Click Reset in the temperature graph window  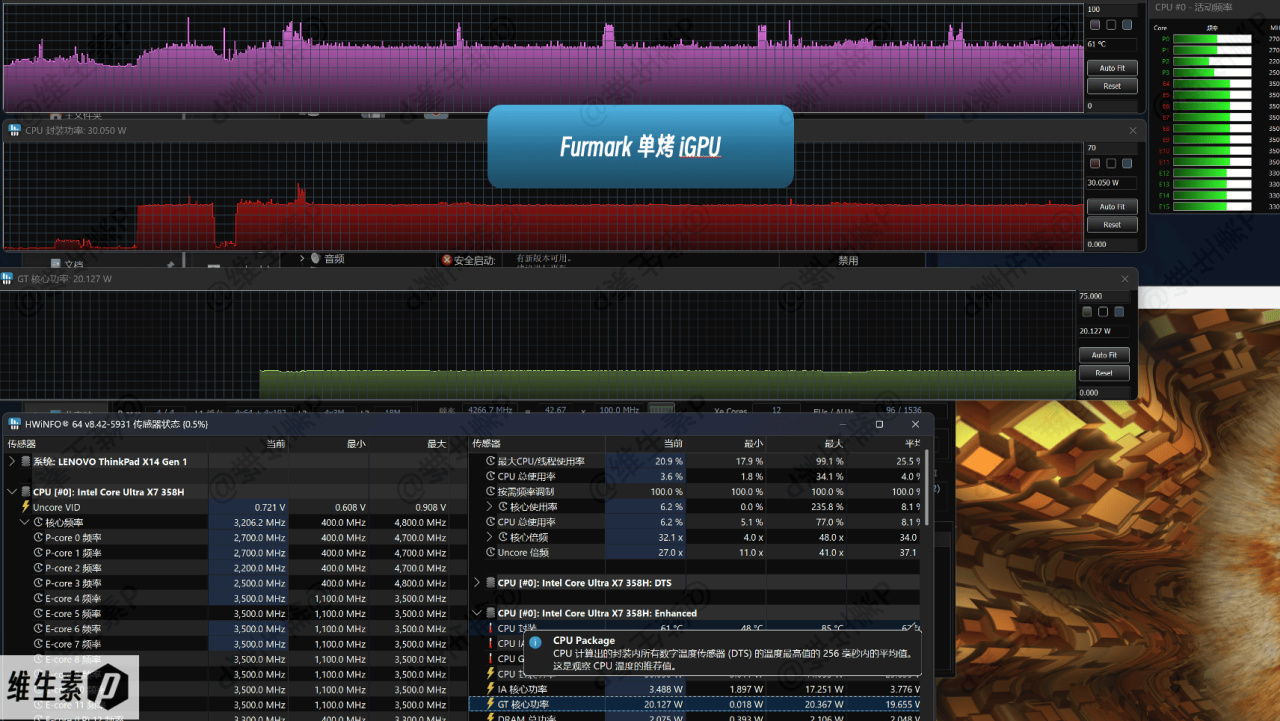pos(1112,86)
